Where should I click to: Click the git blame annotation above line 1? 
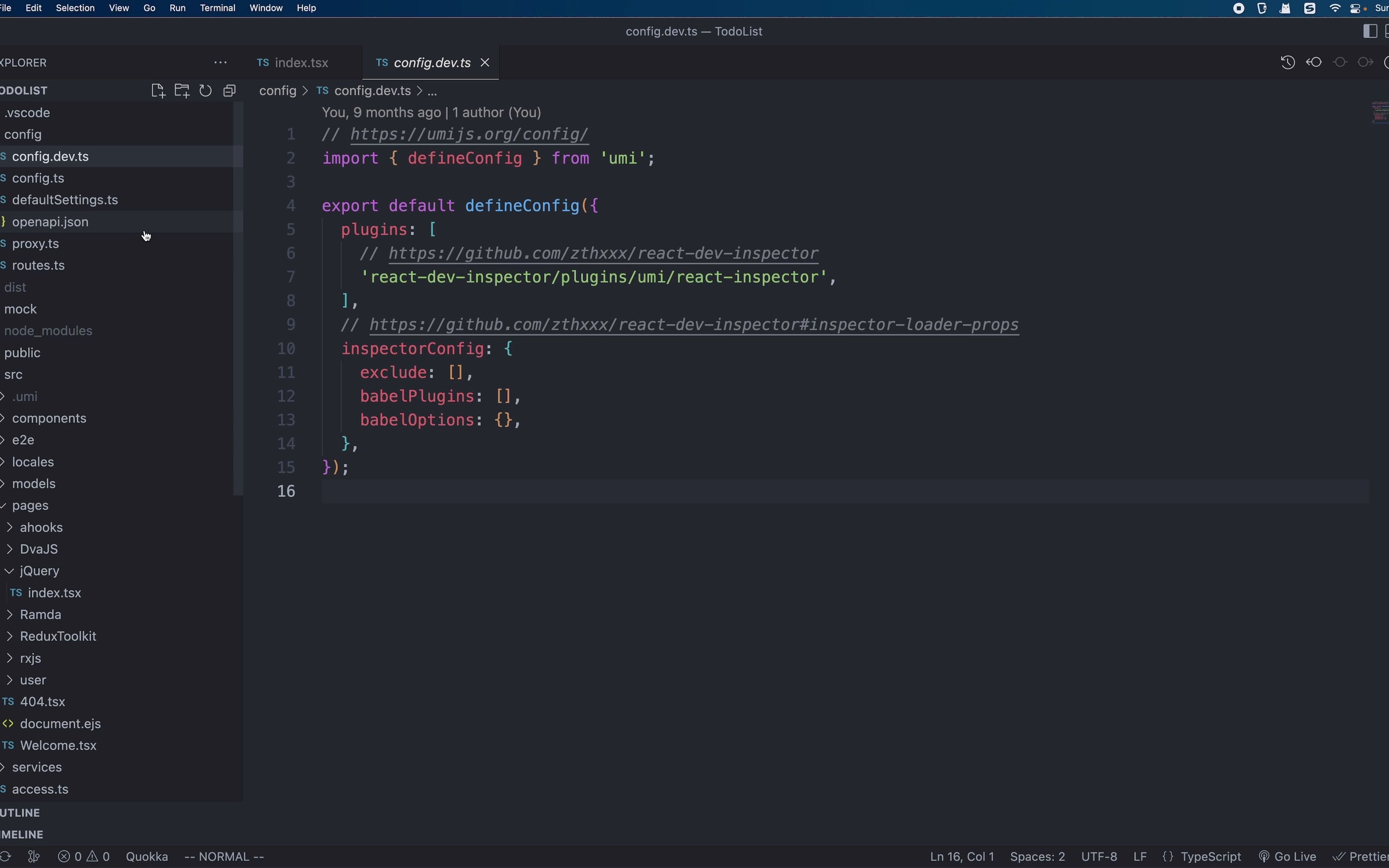click(x=432, y=113)
